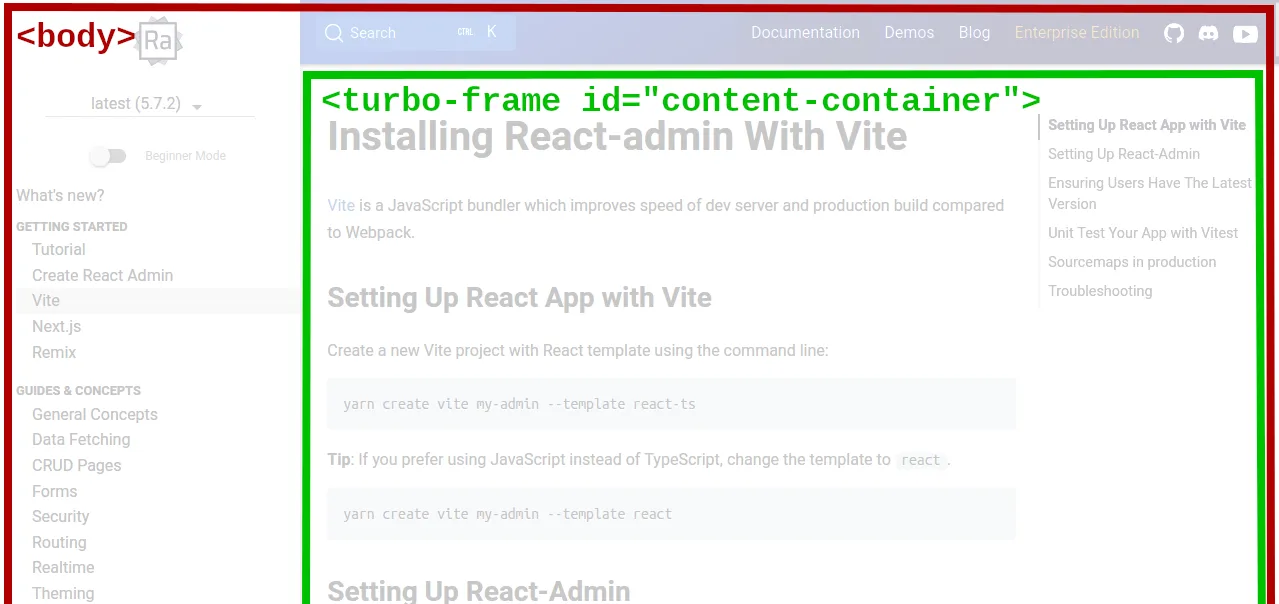The height and width of the screenshot is (604, 1279).
Task: Click the Vite hyperlink in intro paragraph
Action: (x=341, y=205)
